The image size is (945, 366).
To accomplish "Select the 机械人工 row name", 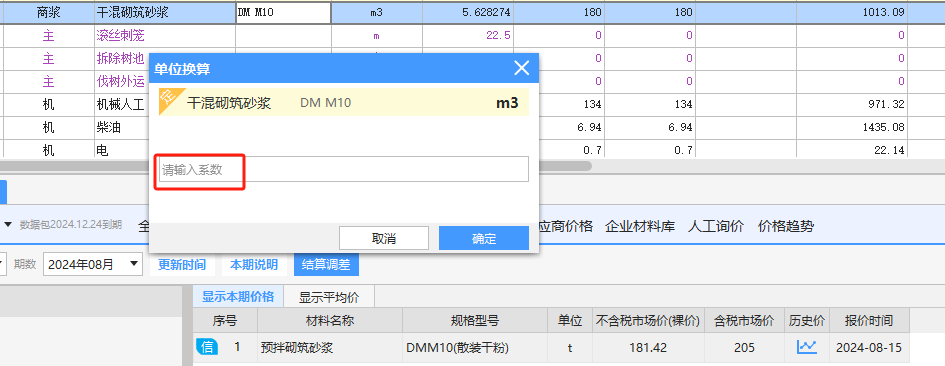I will (x=121, y=104).
